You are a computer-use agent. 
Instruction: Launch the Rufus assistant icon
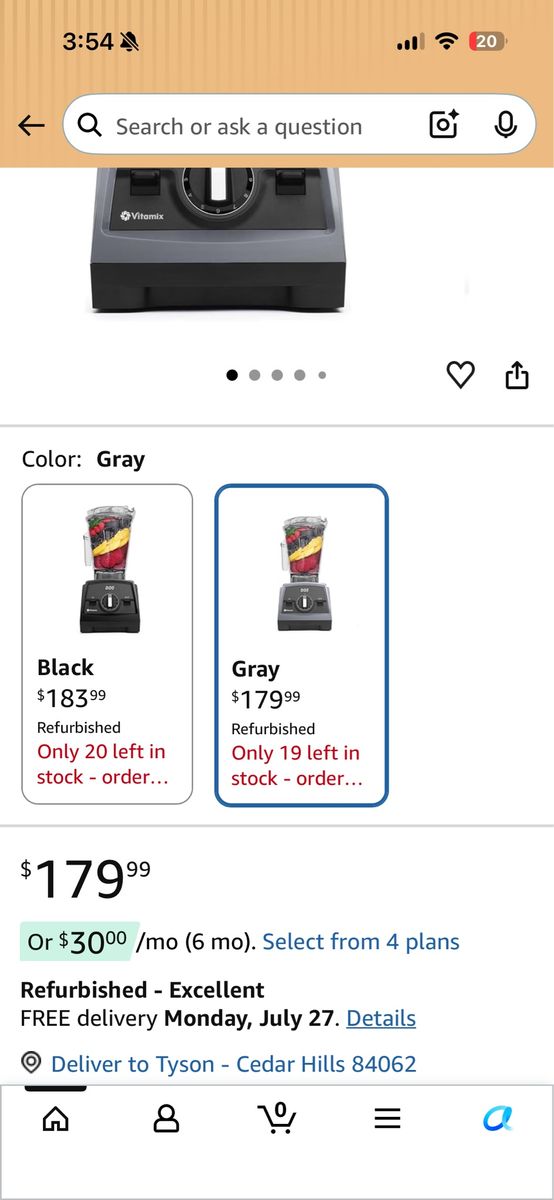[x=497, y=1118]
